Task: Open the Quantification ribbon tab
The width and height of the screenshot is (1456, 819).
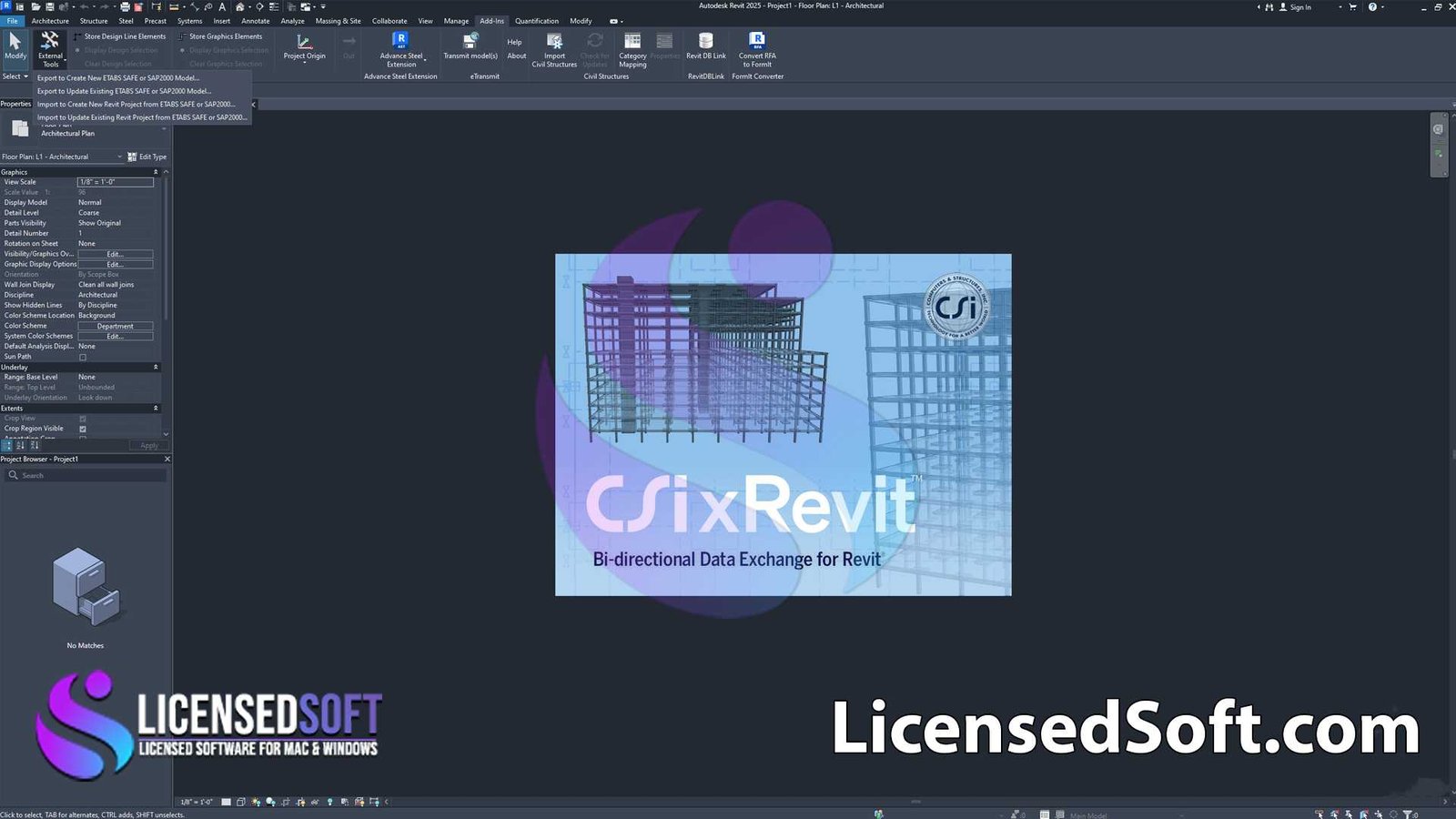Action: [x=537, y=21]
